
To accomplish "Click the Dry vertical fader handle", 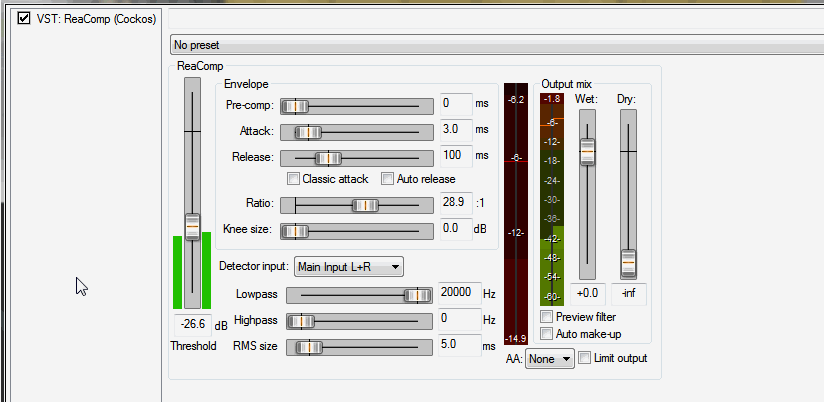I will [x=628, y=263].
